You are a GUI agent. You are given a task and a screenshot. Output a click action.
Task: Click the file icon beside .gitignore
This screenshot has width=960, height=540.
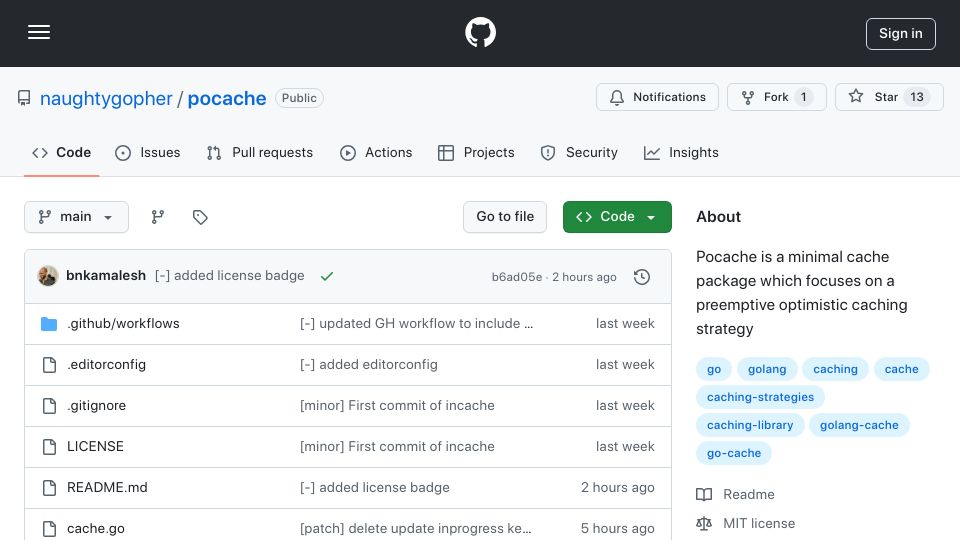49,406
